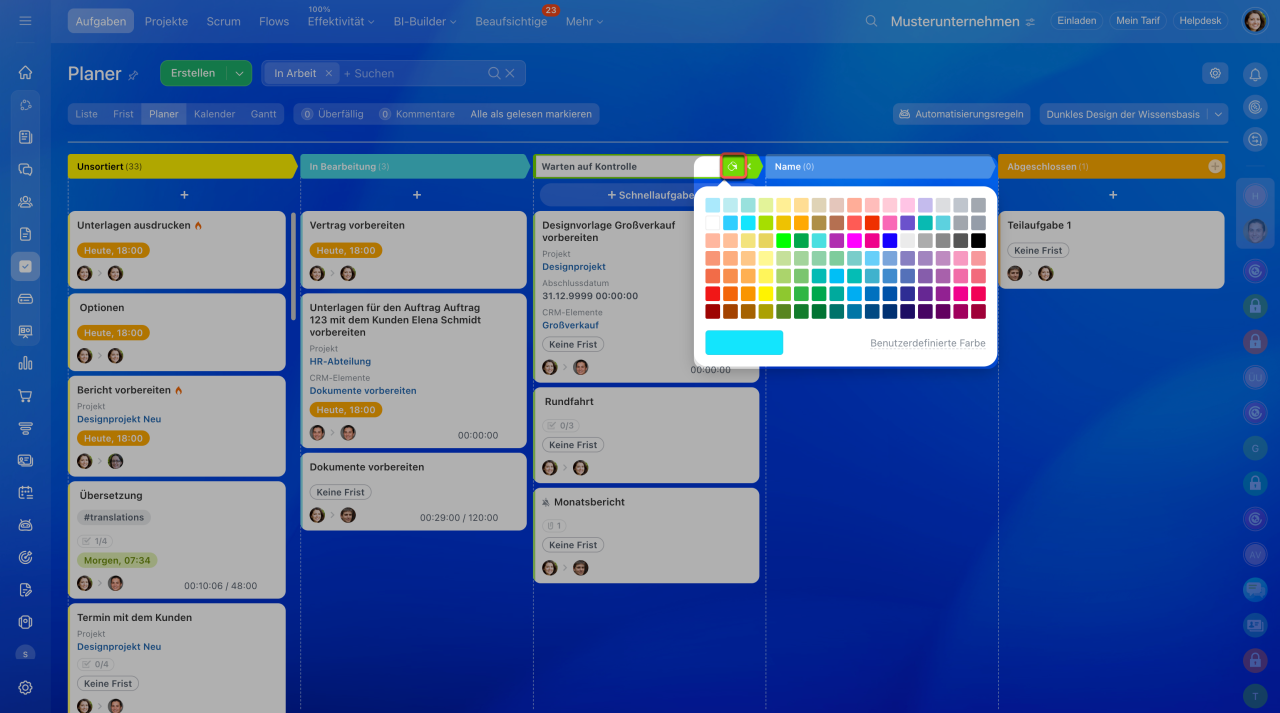Expand Dunkles Design der Wissensbasis arrow
This screenshot has height=713, width=1280.
(1217, 114)
